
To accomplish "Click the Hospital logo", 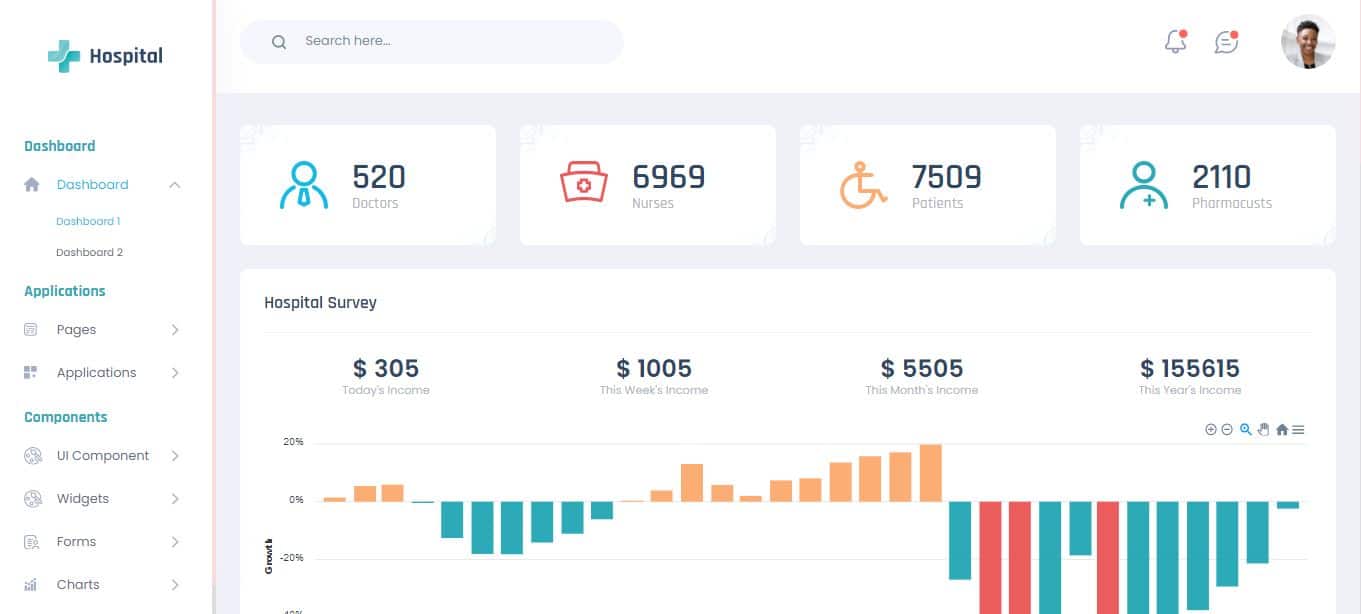I will tap(103, 55).
